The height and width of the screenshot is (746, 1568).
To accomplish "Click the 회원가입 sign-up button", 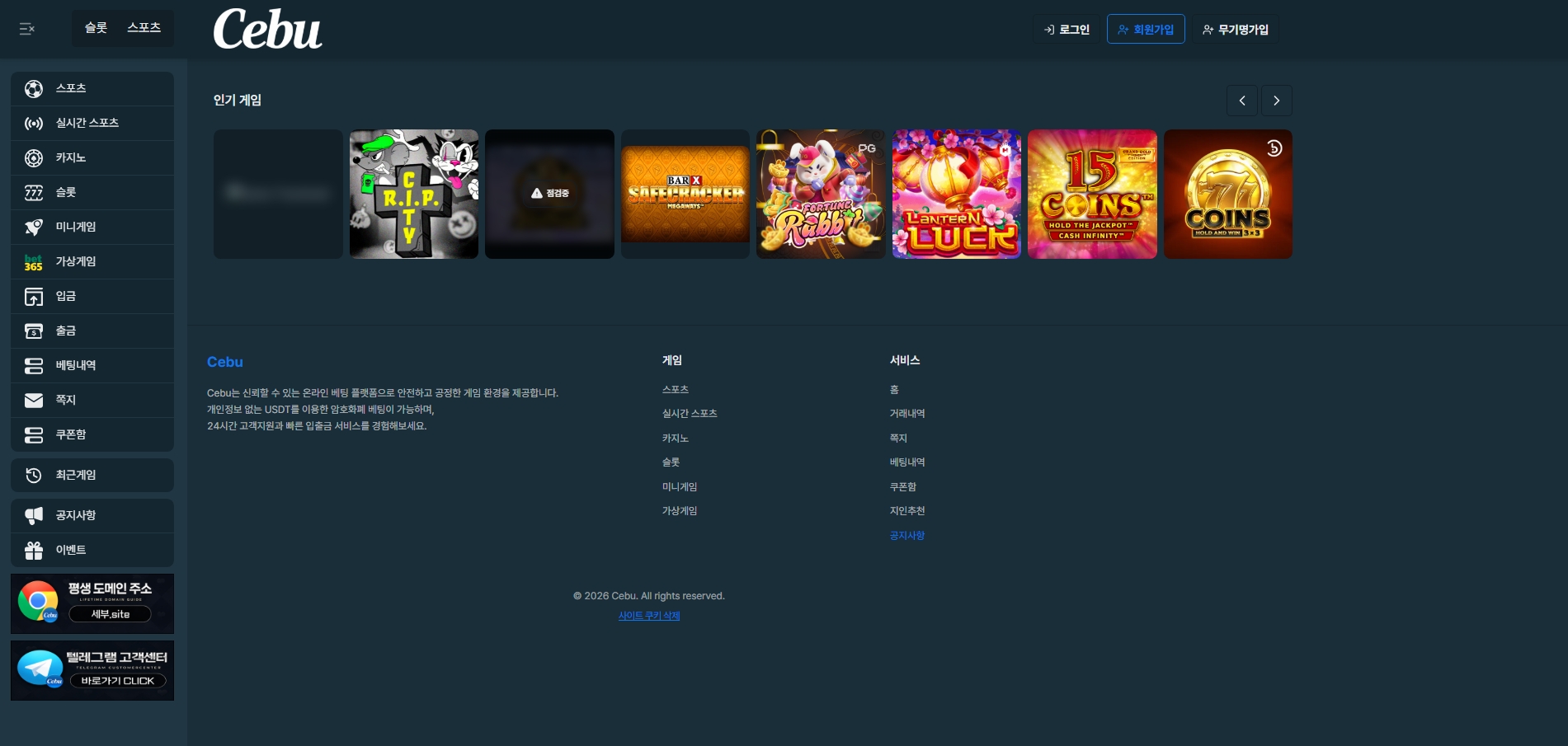I will tap(1146, 29).
